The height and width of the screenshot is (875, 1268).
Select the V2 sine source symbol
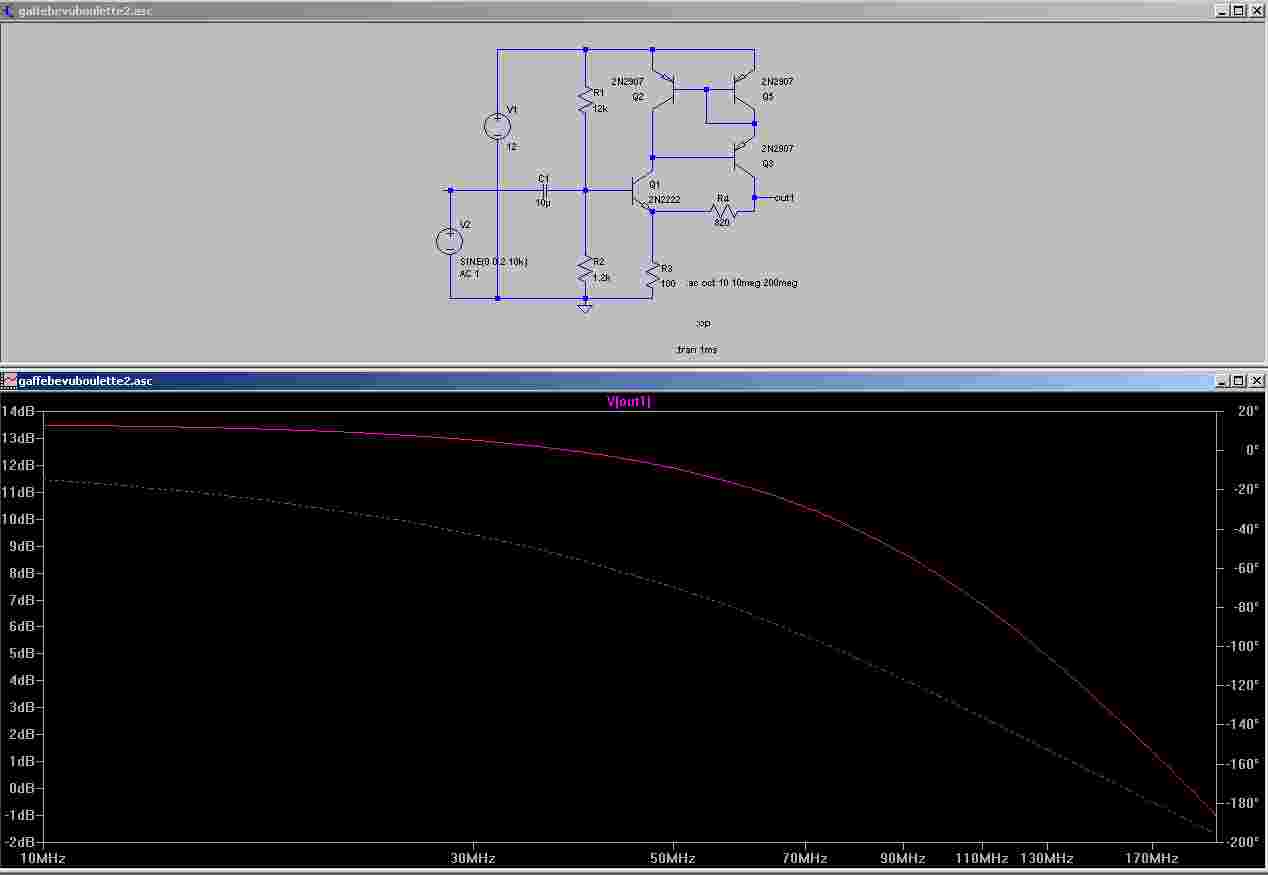click(x=449, y=241)
